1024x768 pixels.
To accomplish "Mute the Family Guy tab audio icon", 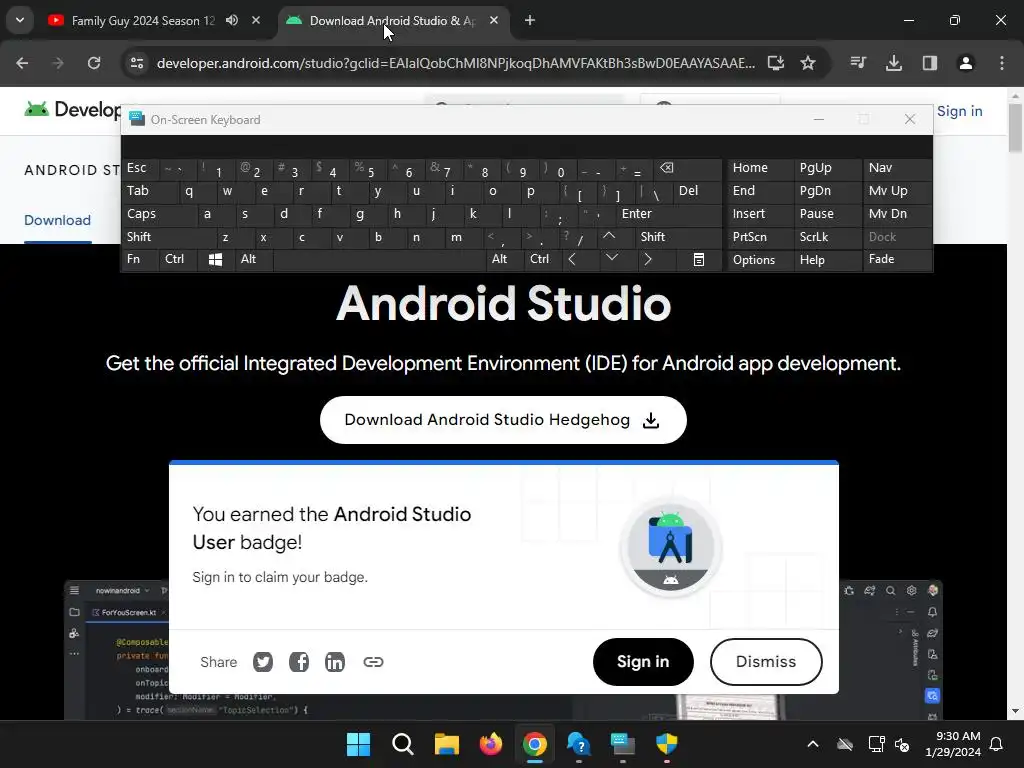I will [232, 20].
